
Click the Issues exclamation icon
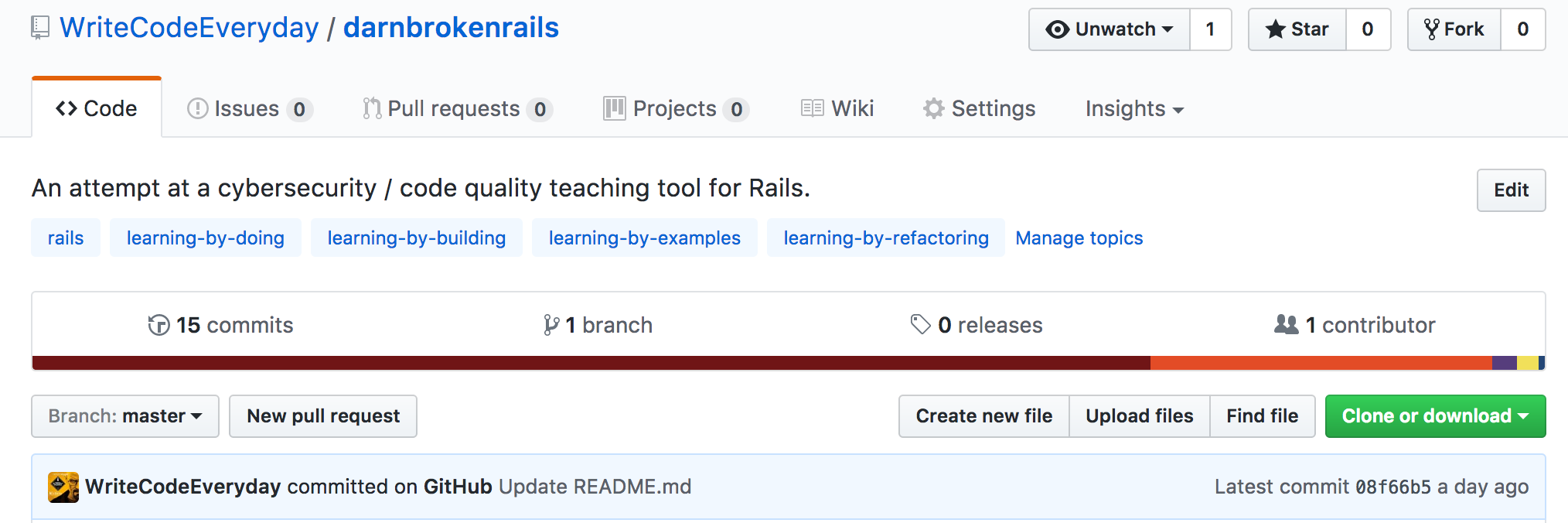tap(198, 108)
